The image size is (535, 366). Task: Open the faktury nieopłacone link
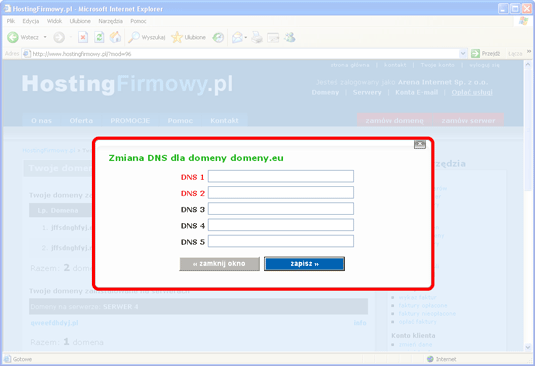[427, 313]
